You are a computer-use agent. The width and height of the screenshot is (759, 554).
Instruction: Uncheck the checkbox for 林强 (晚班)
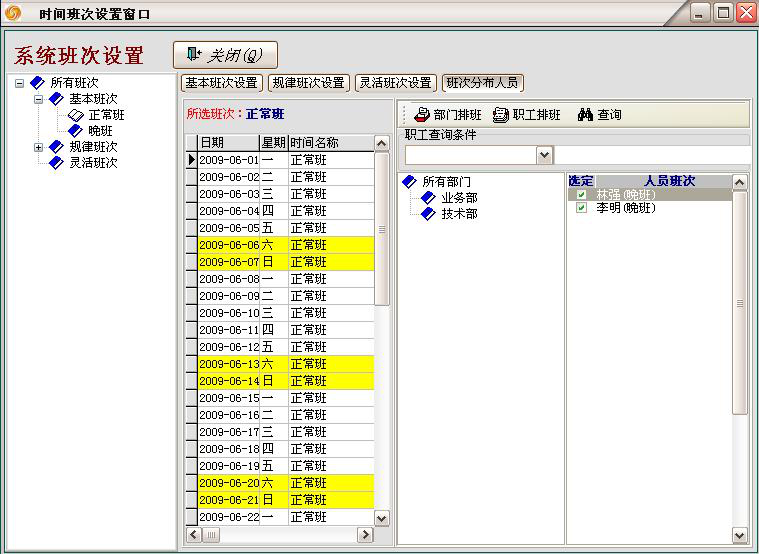point(581,194)
